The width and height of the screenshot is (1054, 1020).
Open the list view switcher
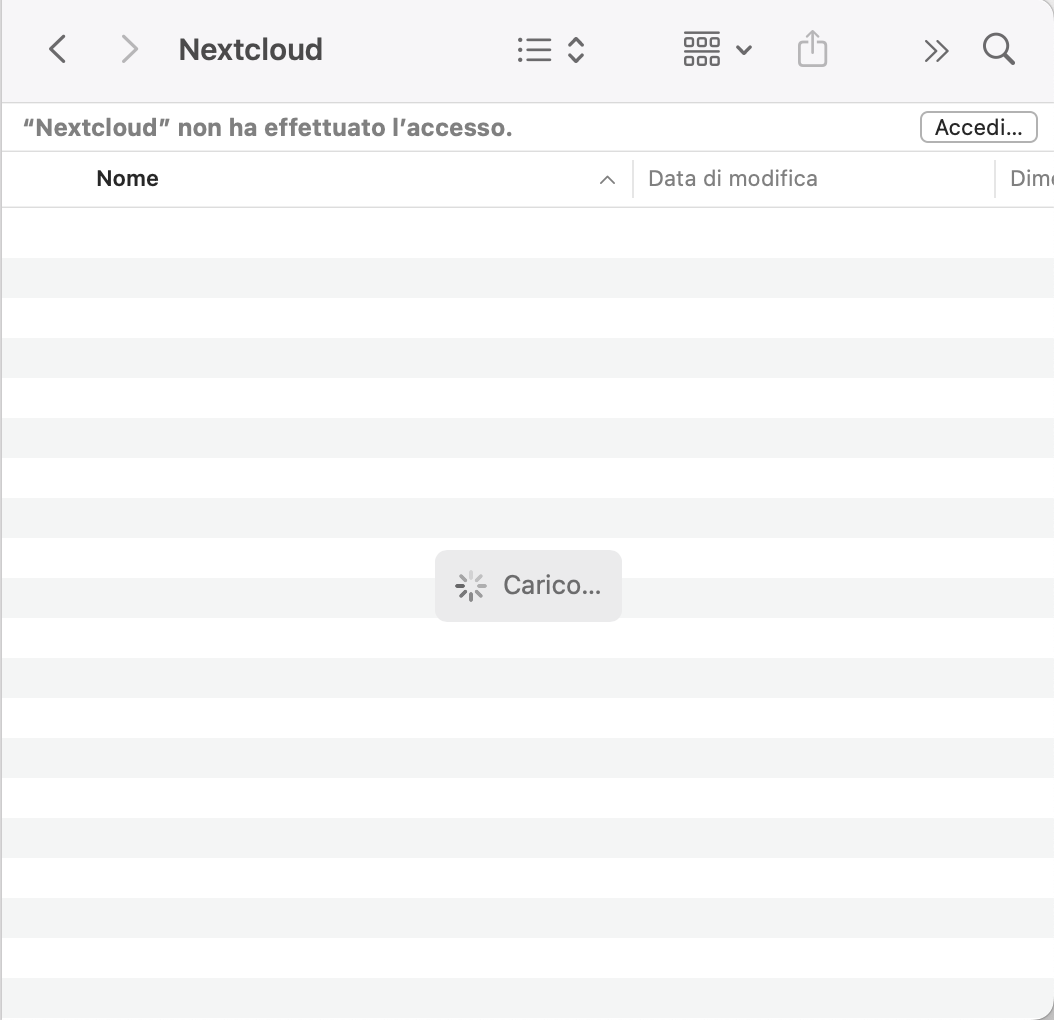click(x=551, y=50)
